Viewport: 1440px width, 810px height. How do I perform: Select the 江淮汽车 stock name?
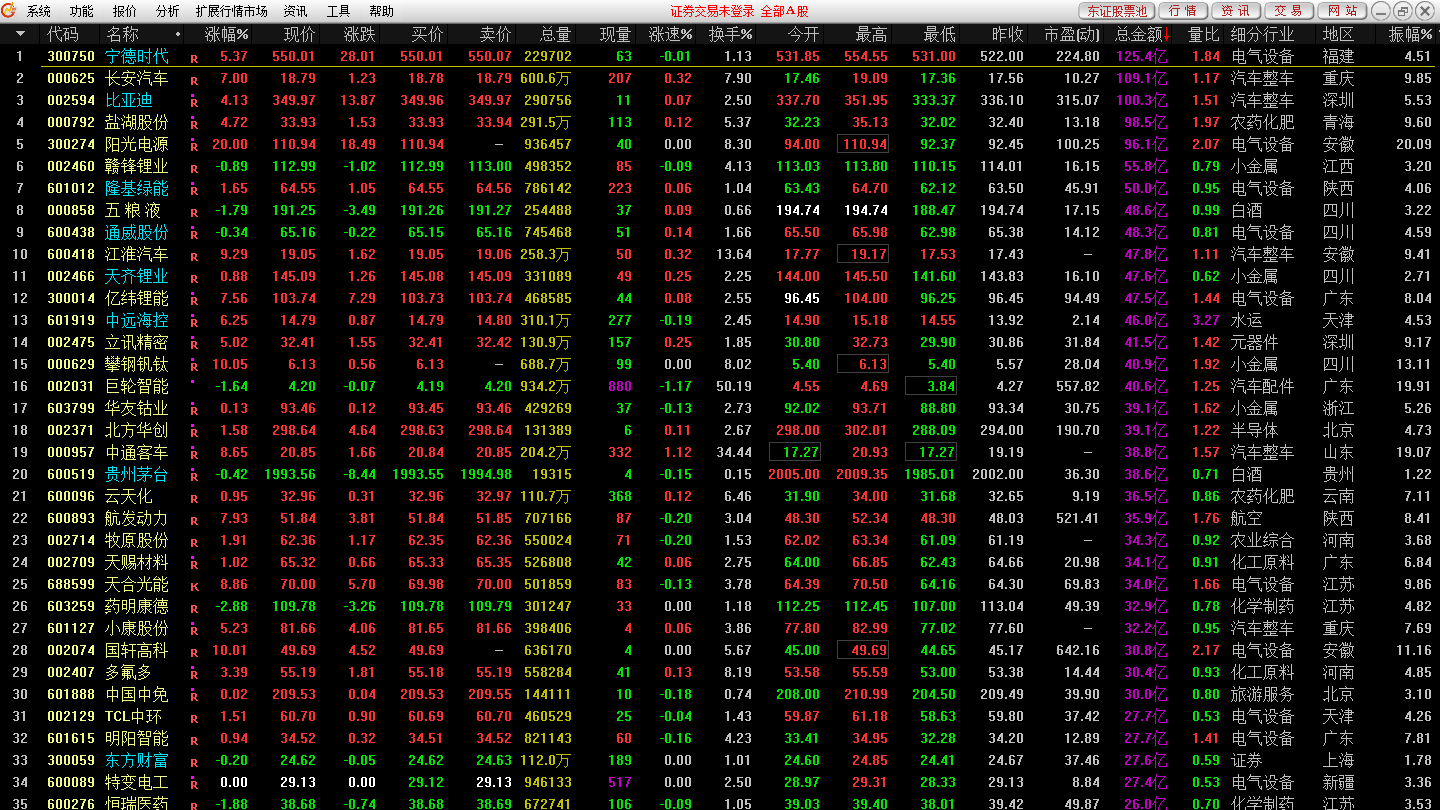coord(137,255)
